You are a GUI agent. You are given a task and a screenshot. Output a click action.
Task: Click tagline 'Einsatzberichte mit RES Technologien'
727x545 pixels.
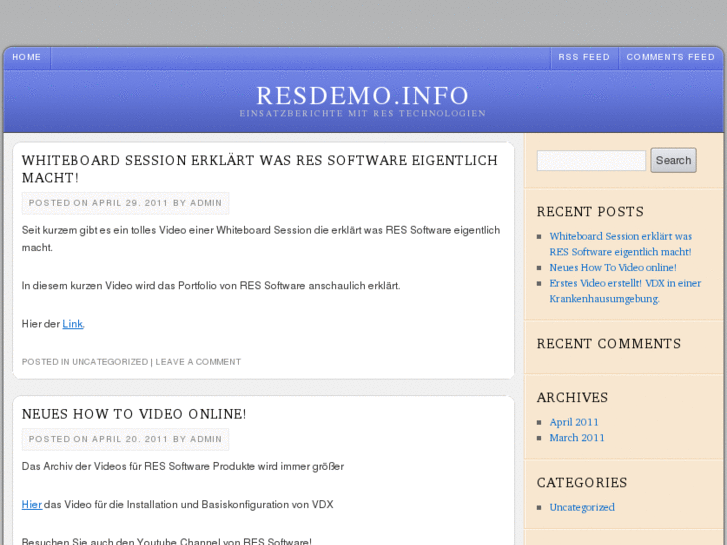(x=363, y=114)
